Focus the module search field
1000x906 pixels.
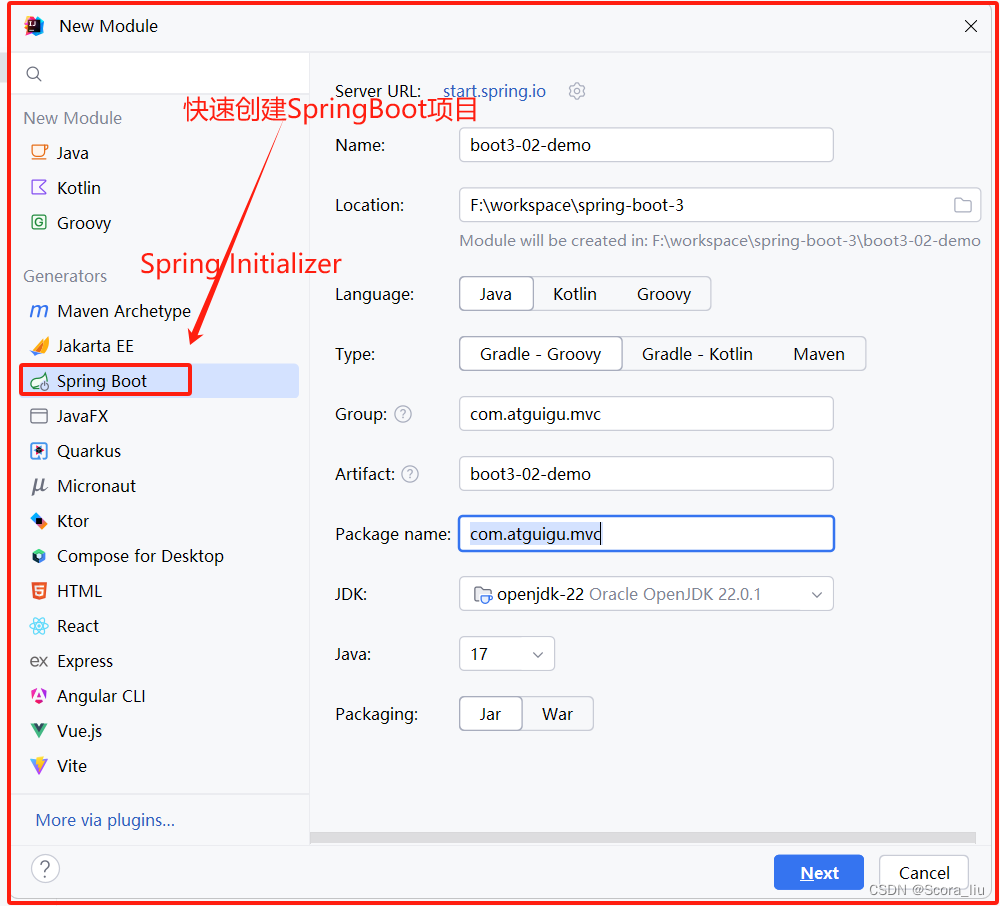pos(161,74)
